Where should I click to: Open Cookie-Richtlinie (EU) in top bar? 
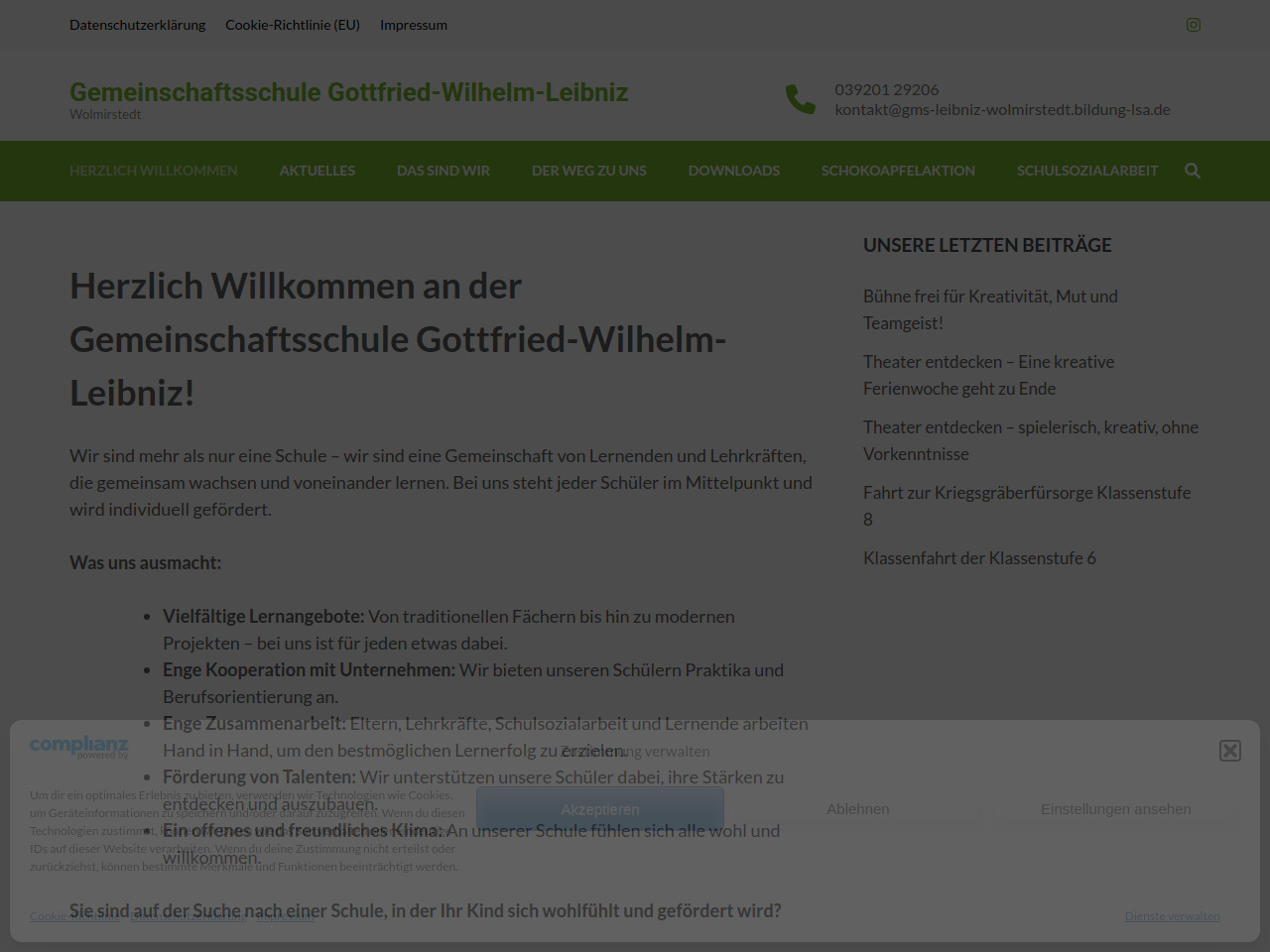[x=293, y=25]
